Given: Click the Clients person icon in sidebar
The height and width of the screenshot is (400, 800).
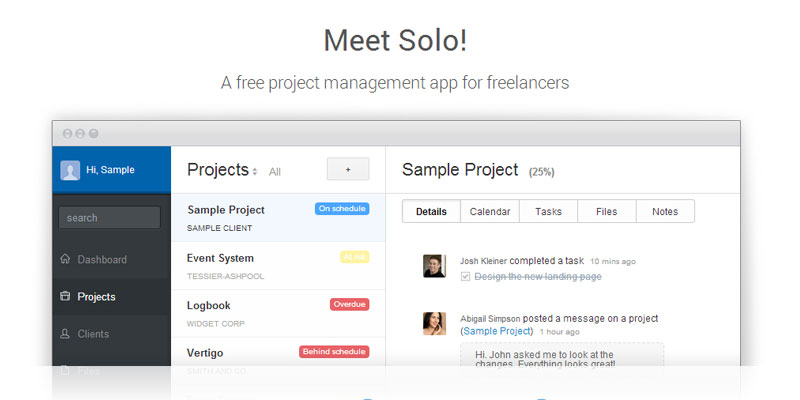Looking at the screenshot, I should [65, 334].
